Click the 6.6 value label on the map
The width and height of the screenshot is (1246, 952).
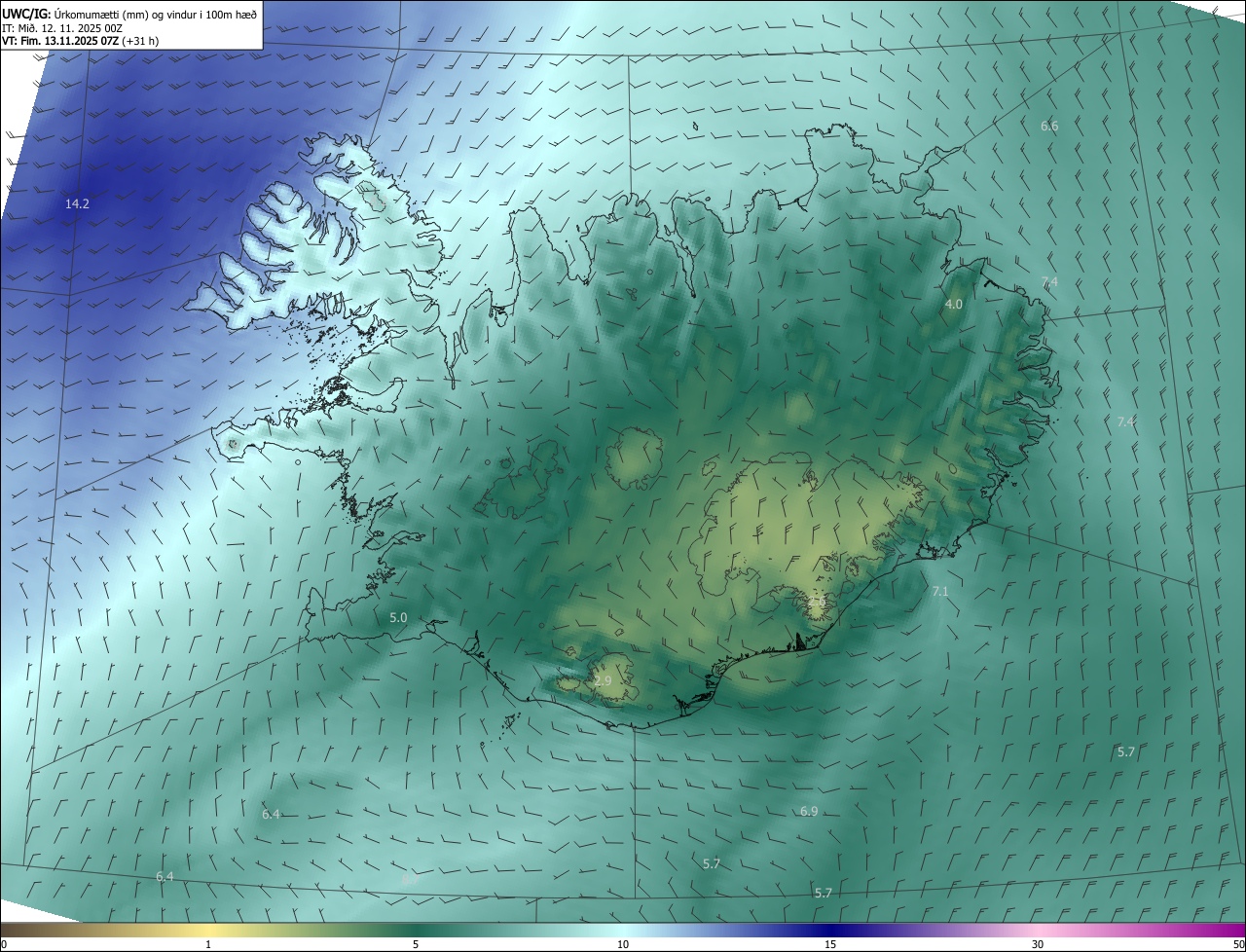point(1049,126)
